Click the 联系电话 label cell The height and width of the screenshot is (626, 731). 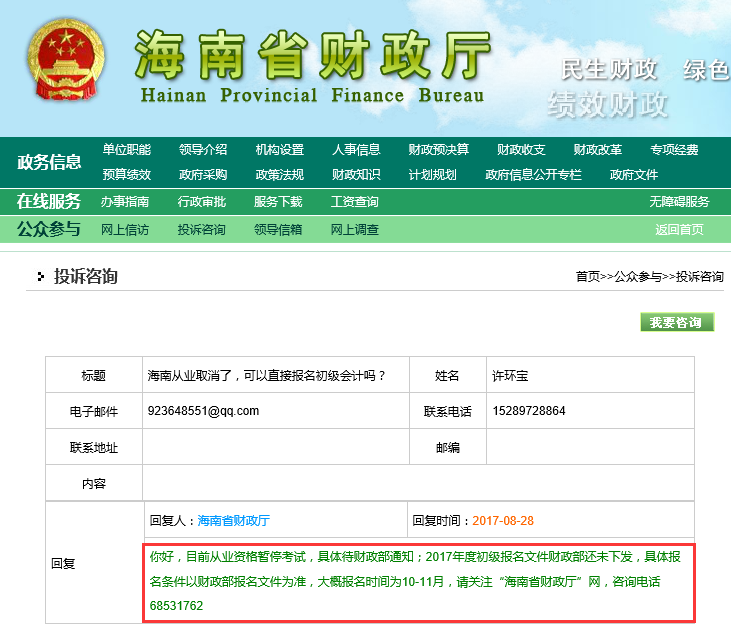[x=448, y=411]
